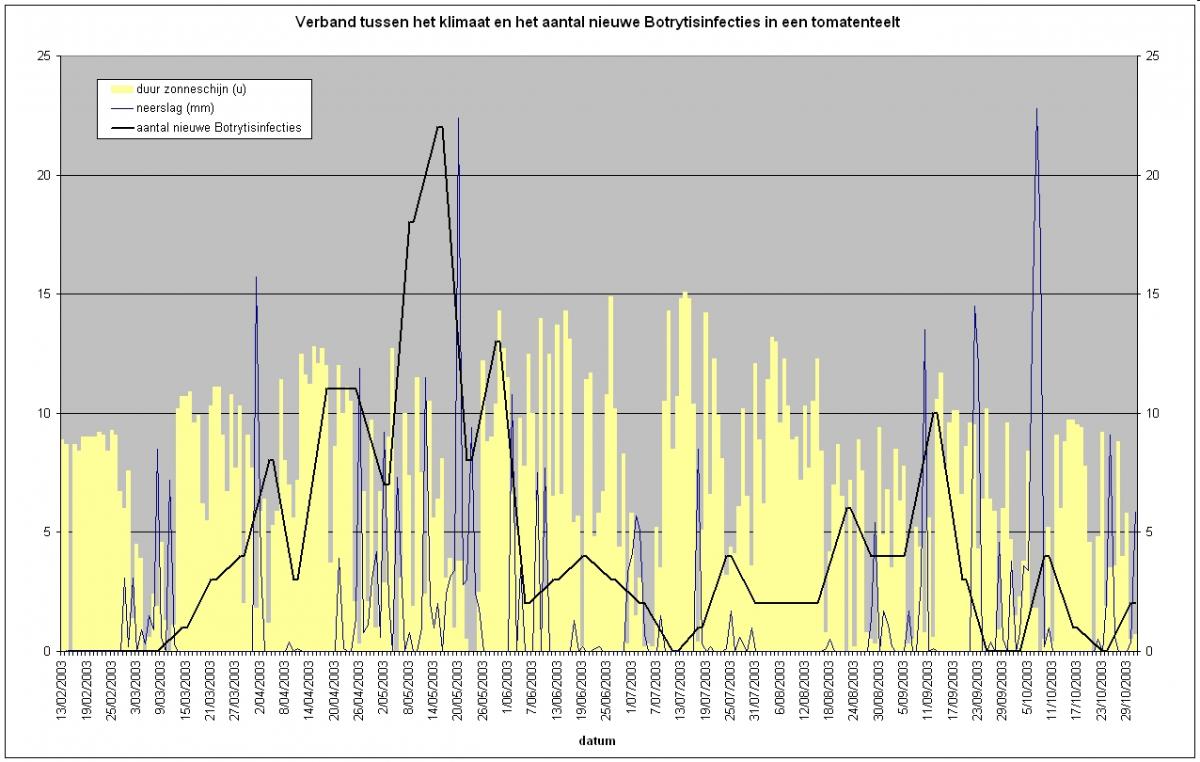
Task: Click the black line peak at mid-September
Action: (x=934, y=413)
